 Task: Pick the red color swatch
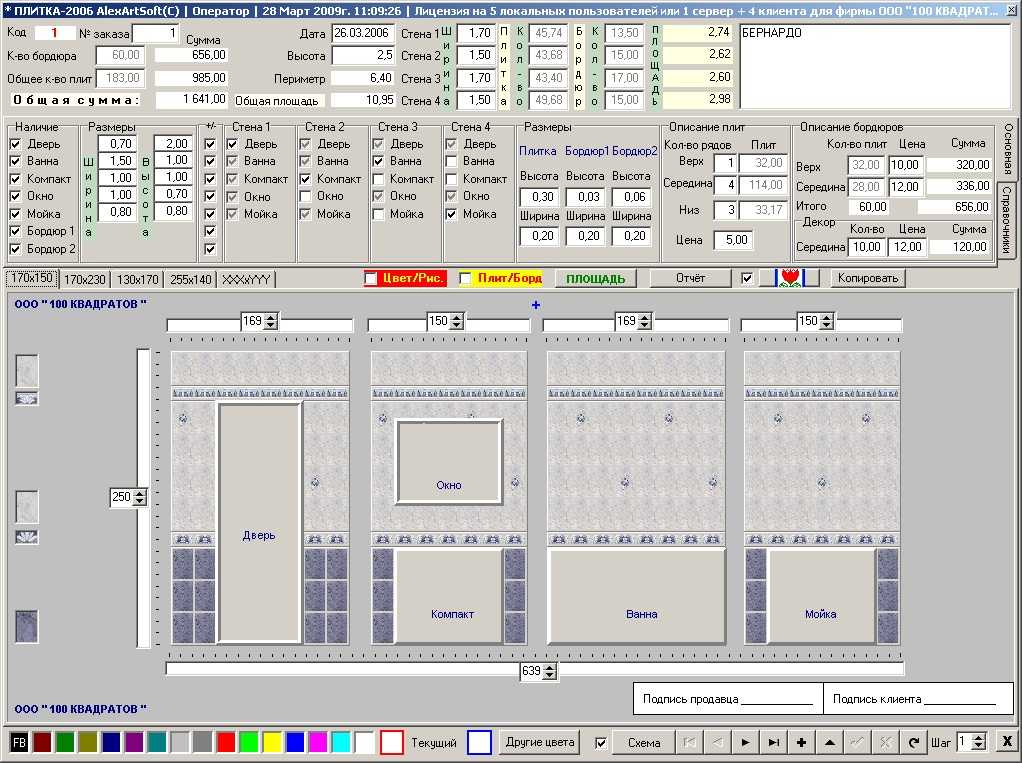point(226,743)
